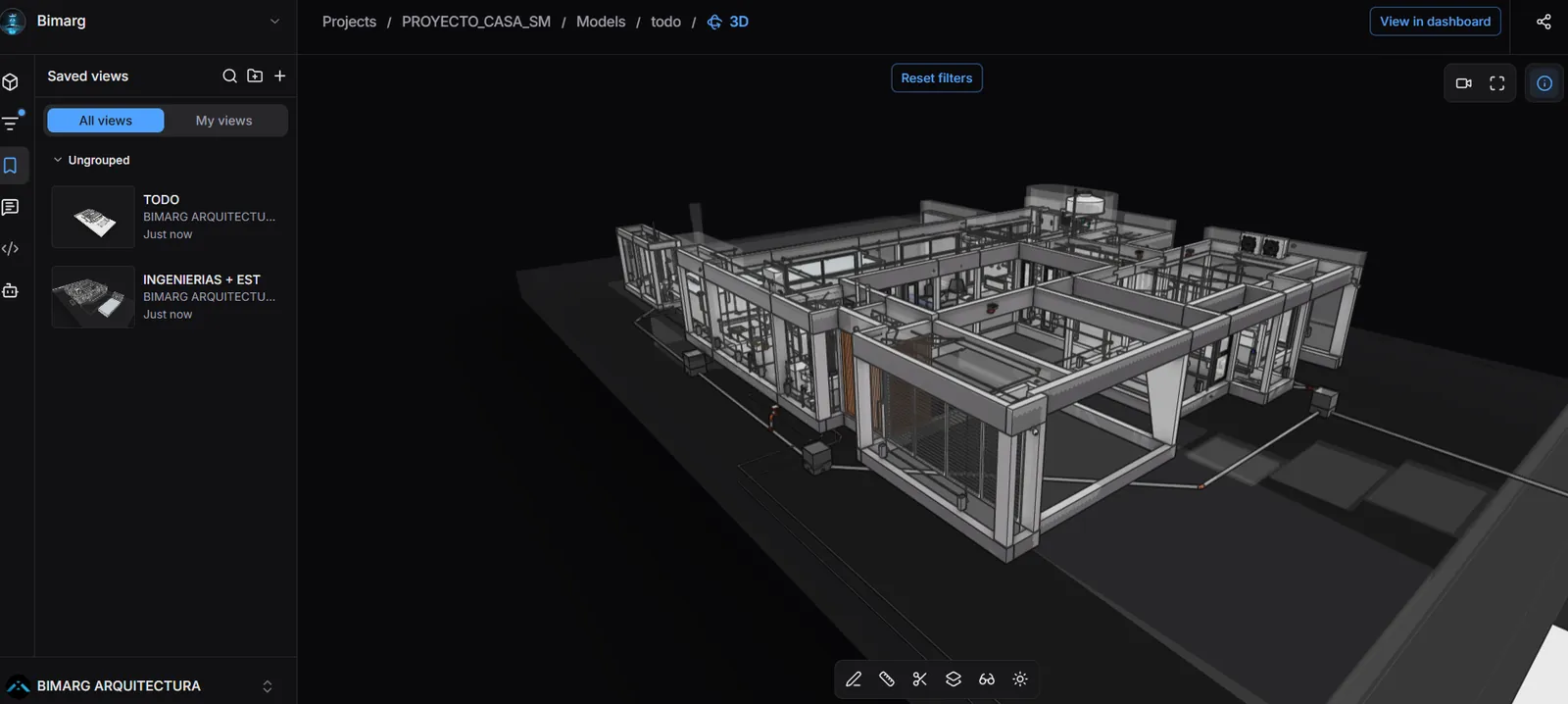This screenshot has height=704, width=1568.
Task: Click the BIMARG ARQUITECTURA label at bottom
Action: 119,686
